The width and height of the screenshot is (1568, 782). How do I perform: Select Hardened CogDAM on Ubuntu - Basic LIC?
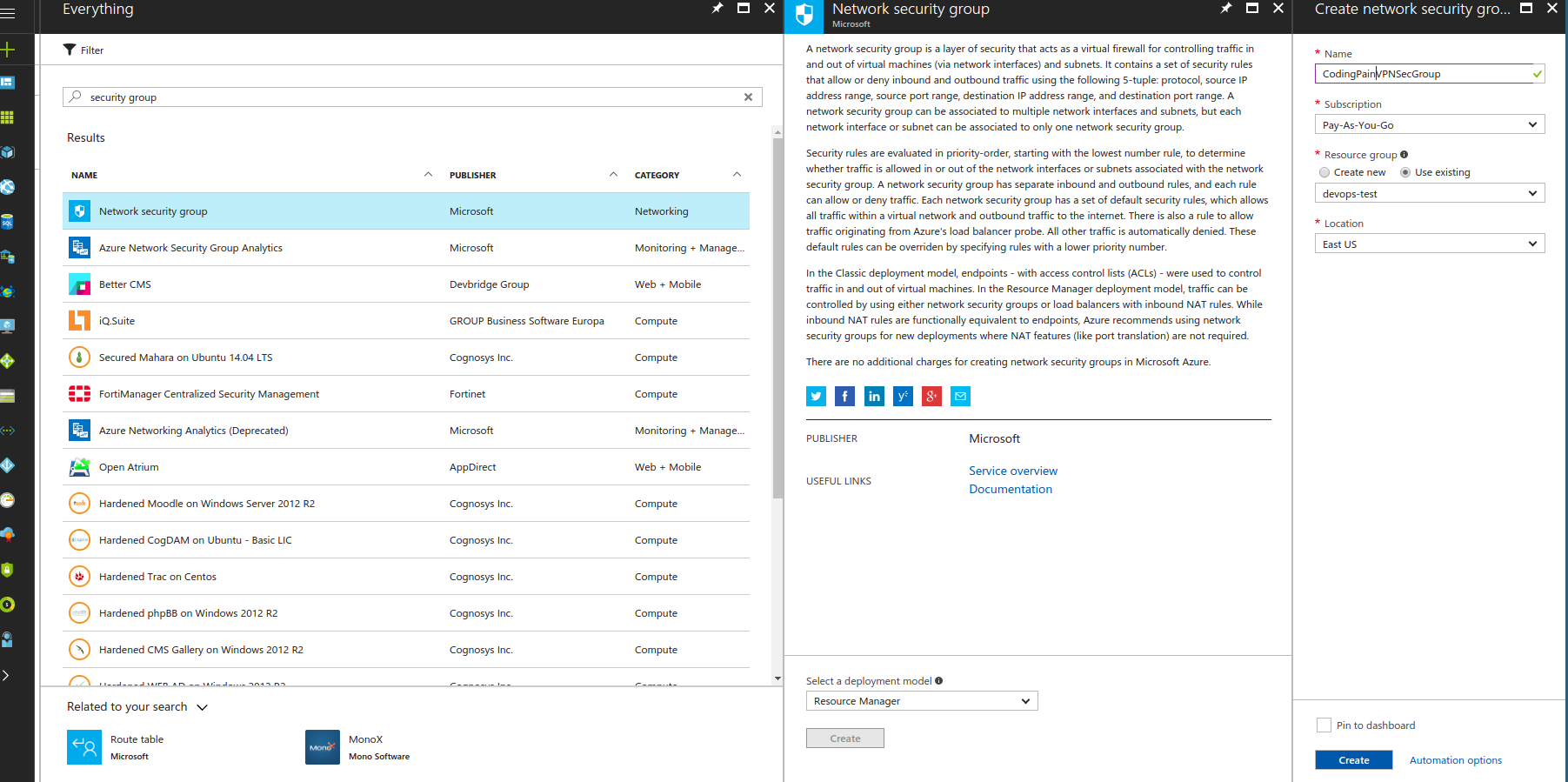(406, 540)
